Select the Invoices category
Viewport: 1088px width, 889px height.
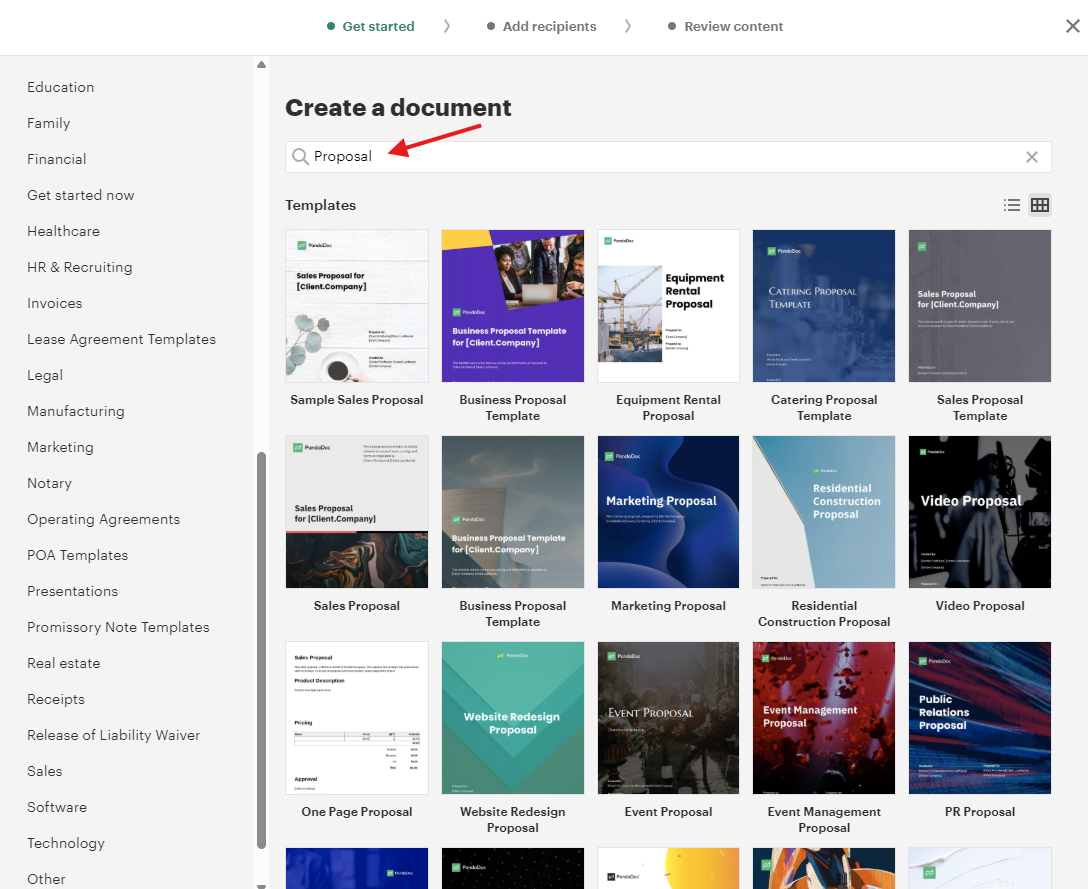(55, 303)
